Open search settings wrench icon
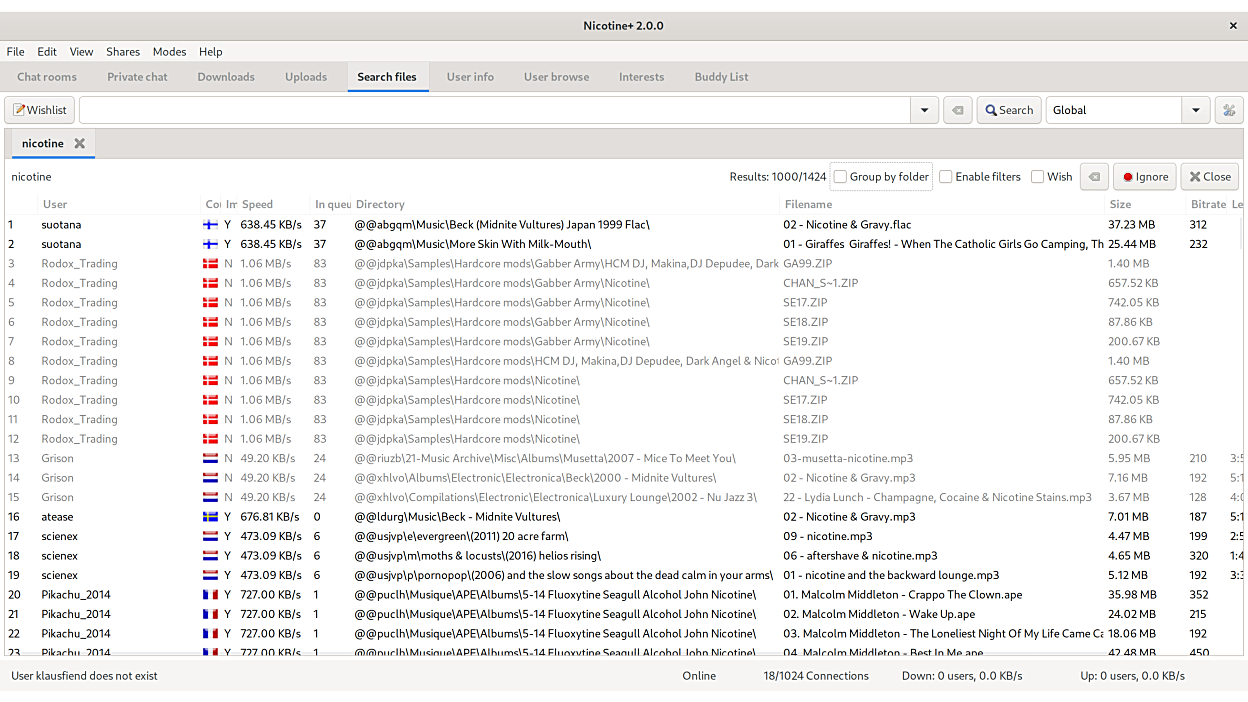Screen dimensions: 1248x702 (x=1229, y=110)
